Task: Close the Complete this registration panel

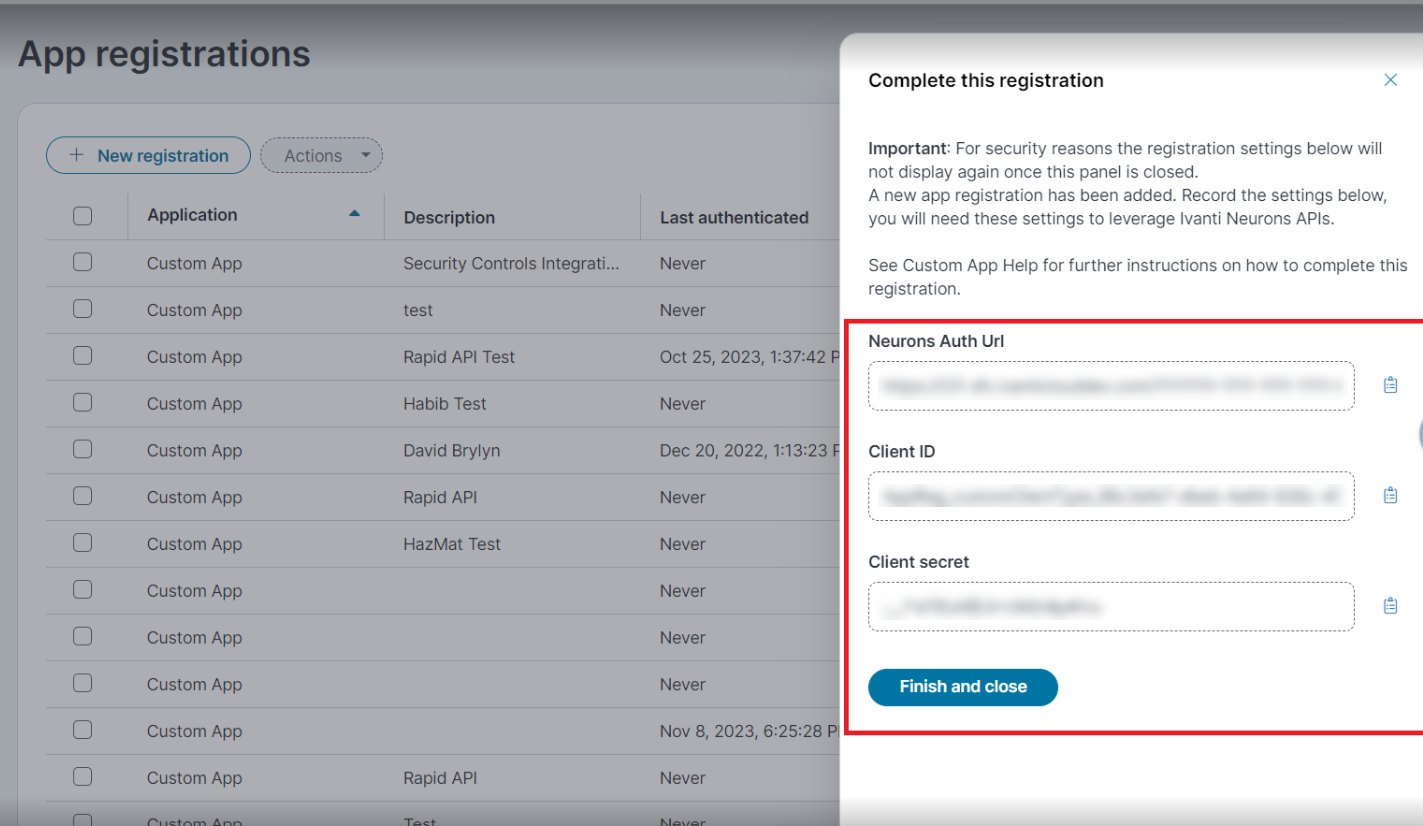Action: point(1390,80)
